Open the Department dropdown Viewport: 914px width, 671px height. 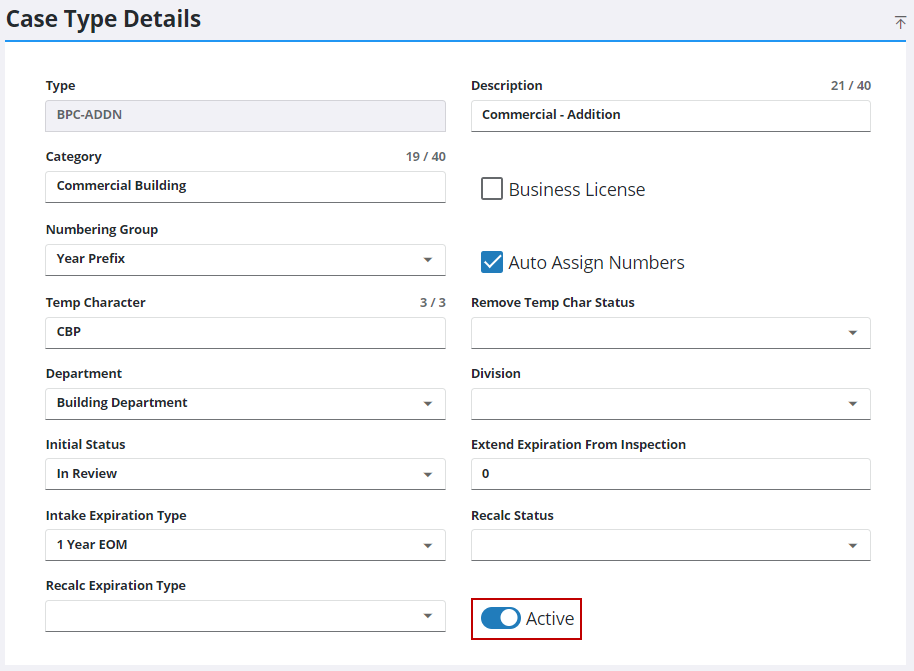pyautogui.click(x=245, y=403)
